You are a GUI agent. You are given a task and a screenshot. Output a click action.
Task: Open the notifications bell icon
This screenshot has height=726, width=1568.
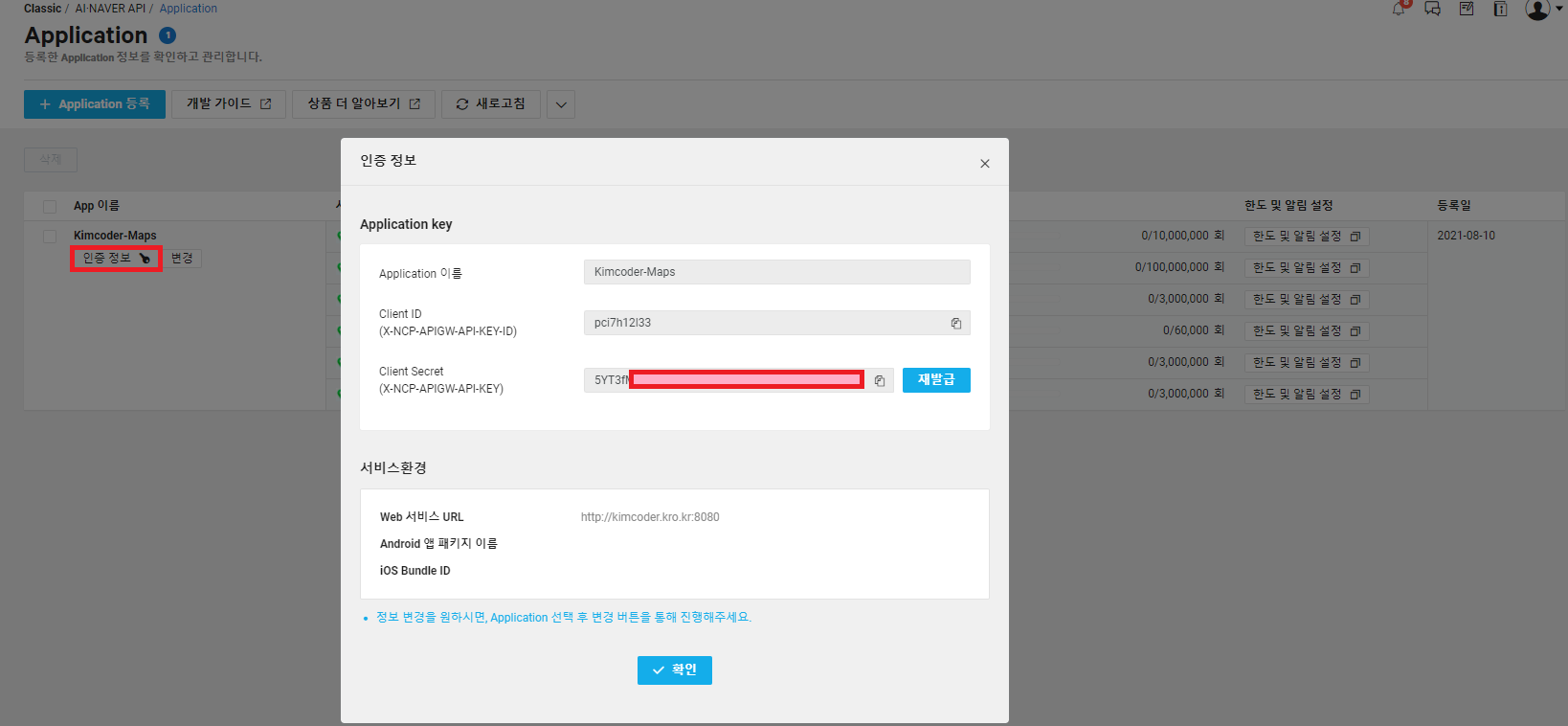(x=1400, y=8)
